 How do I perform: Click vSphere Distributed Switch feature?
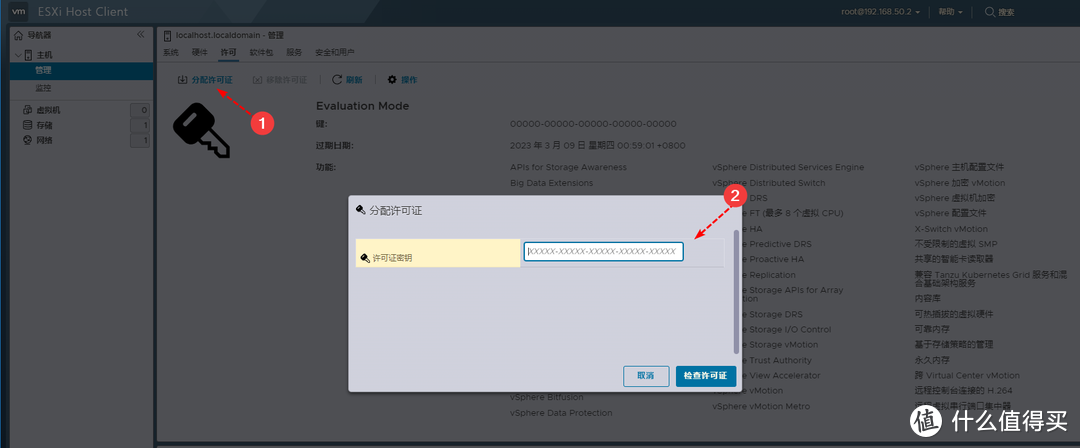pyautogui.click(x=768, y=183)
